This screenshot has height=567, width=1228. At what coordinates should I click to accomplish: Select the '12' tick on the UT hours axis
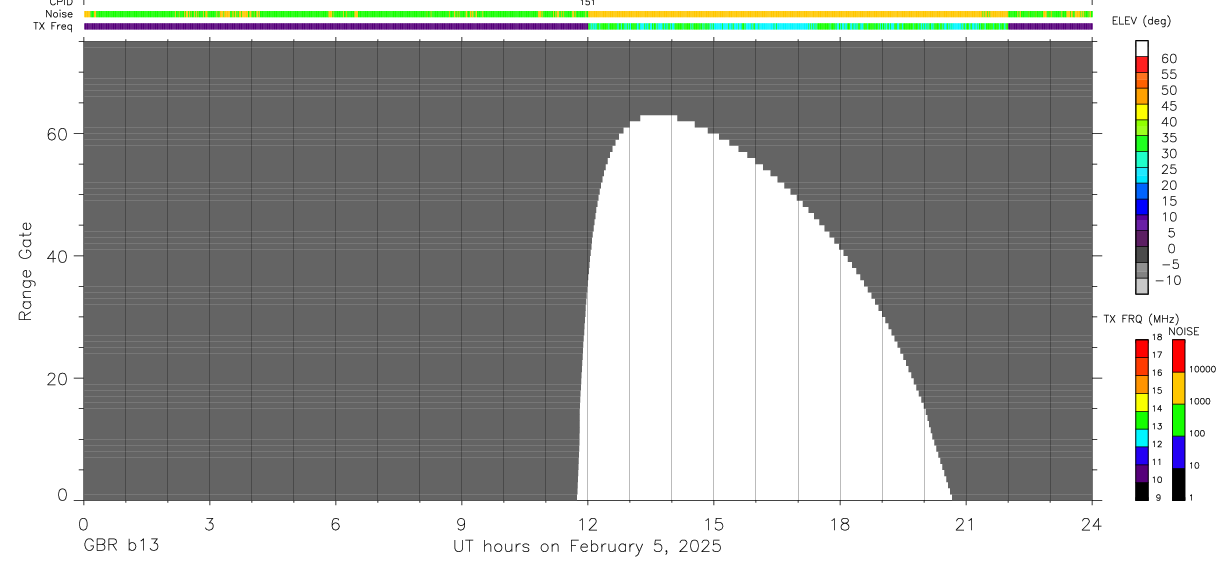coord(588,524)
